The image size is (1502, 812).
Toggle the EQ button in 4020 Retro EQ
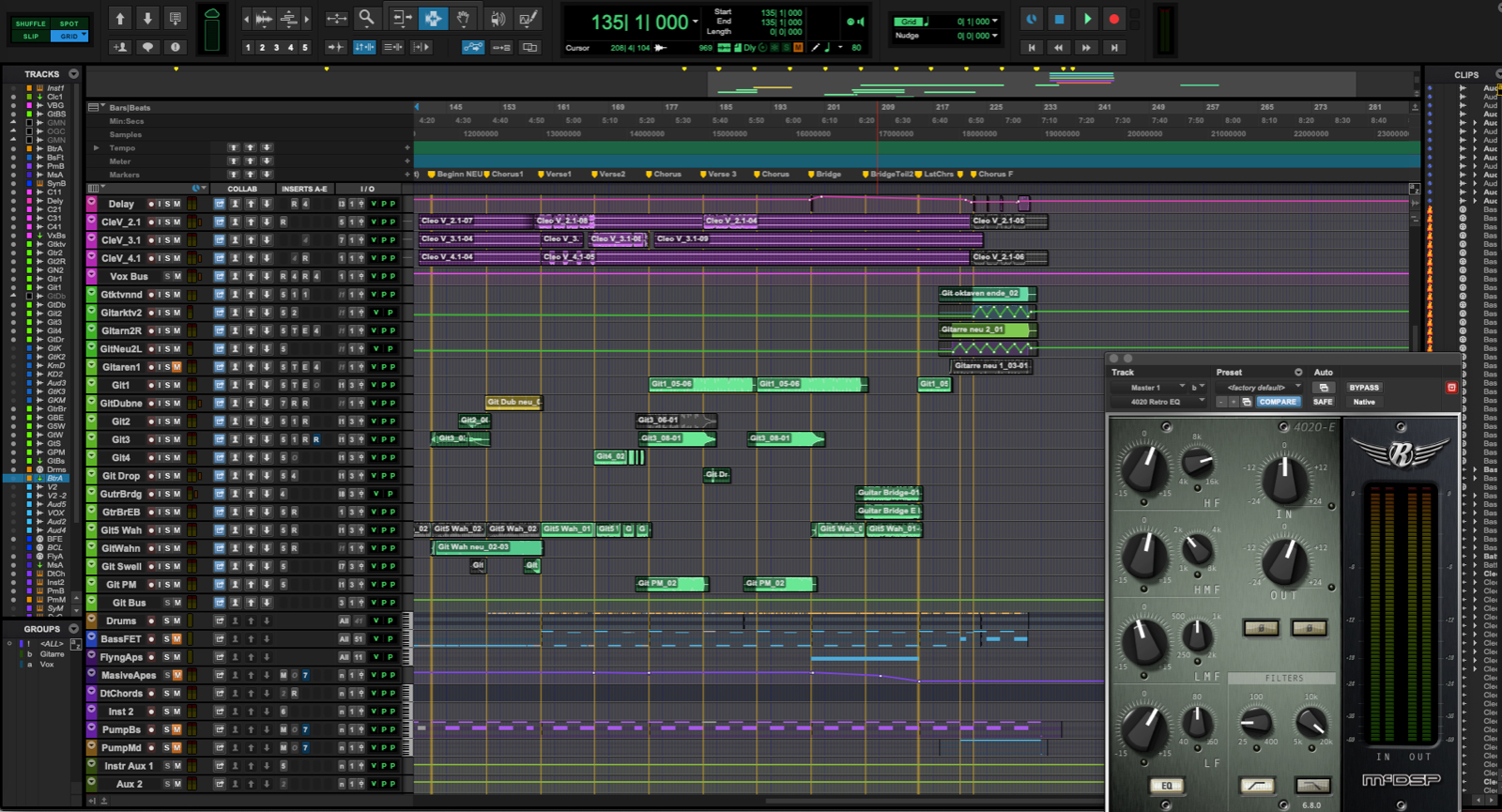point(1166,786)
